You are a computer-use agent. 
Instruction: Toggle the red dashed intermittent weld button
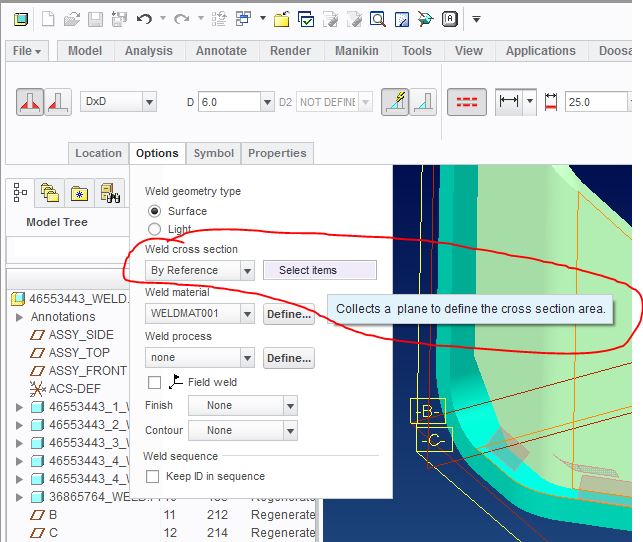pos(467,102)
